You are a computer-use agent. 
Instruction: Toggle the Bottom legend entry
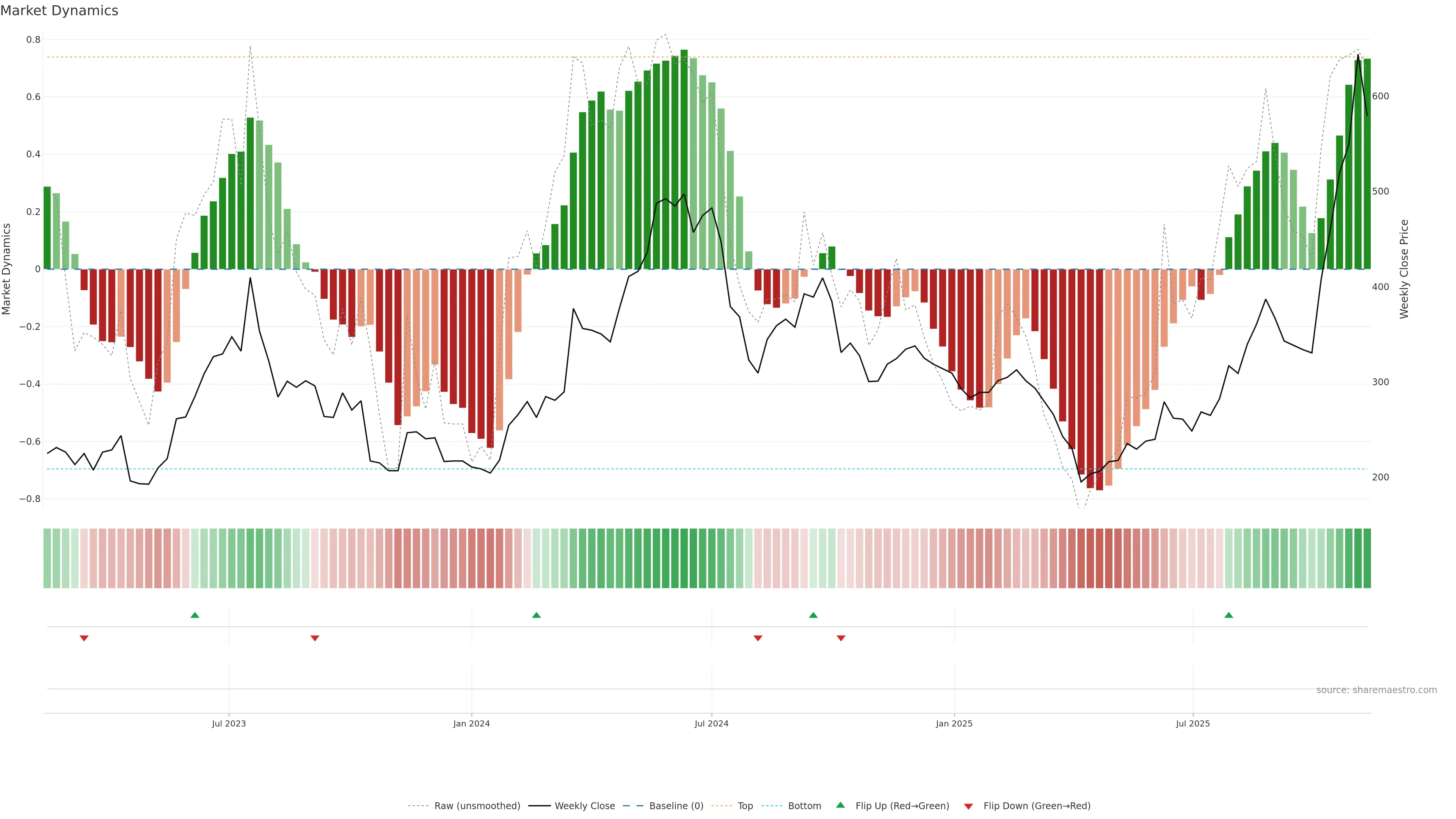pos(804,806)
